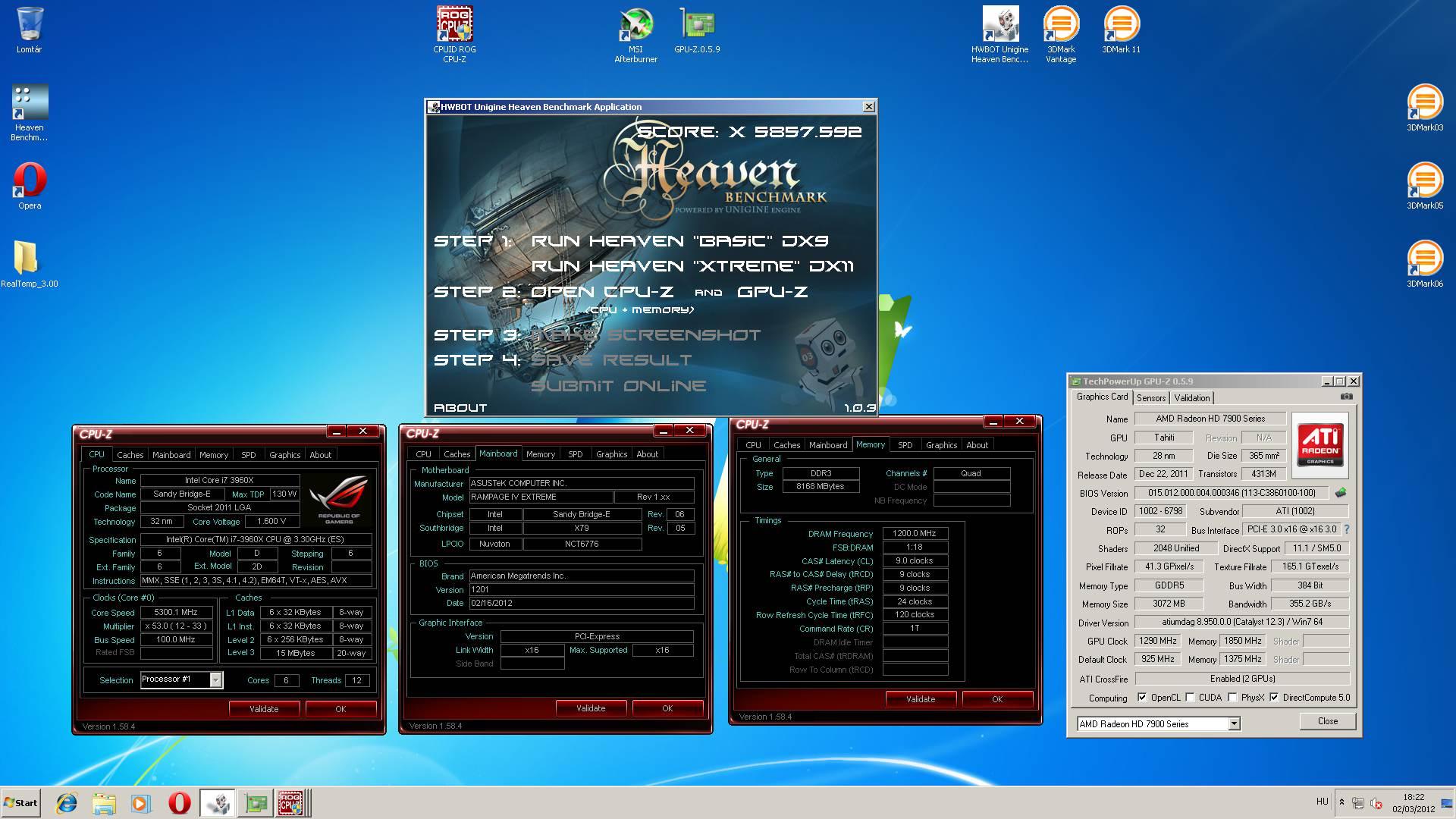Click Run Heaven "Basic" DX9

click(x=679, y=241)
